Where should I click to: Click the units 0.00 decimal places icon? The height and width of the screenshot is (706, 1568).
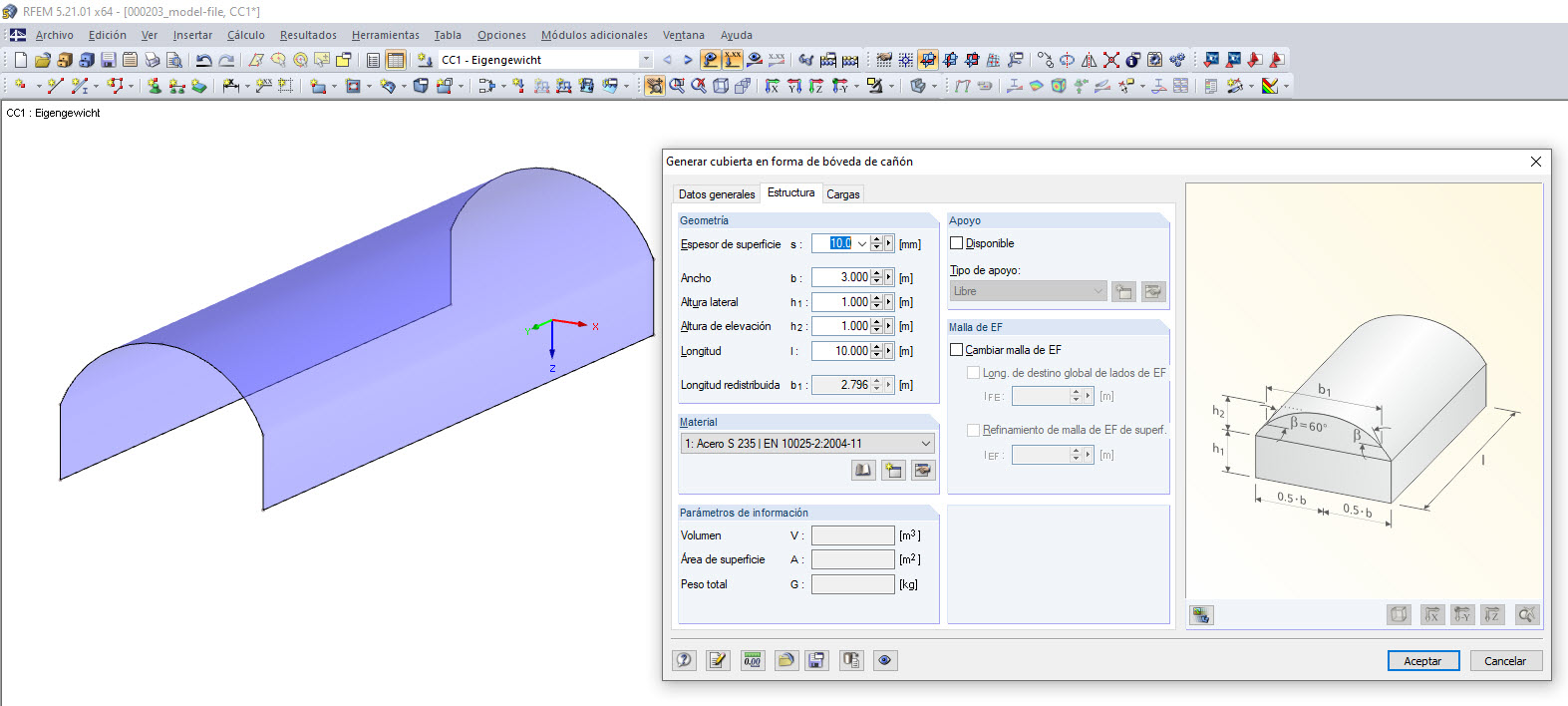coord(753,660)
